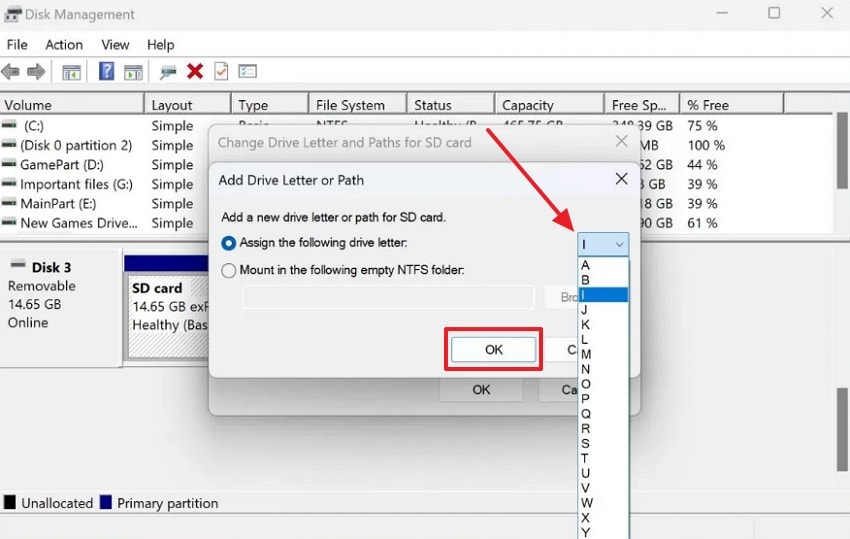Click the Back arrow toolbar icon
Screen dimensions: 850x539
tap(10, 71)
